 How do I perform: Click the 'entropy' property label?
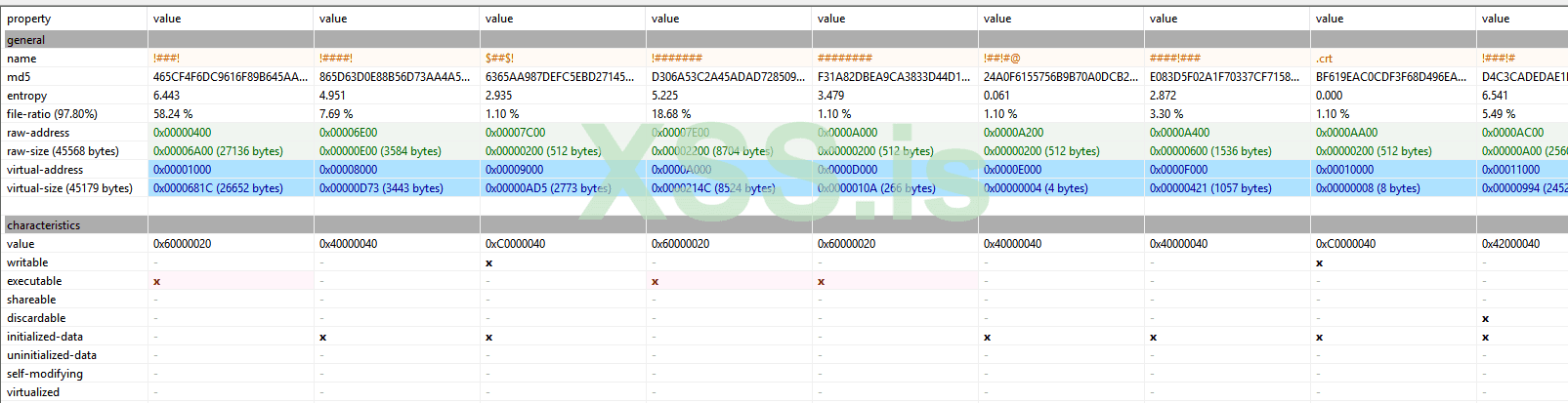pos(26,96)
